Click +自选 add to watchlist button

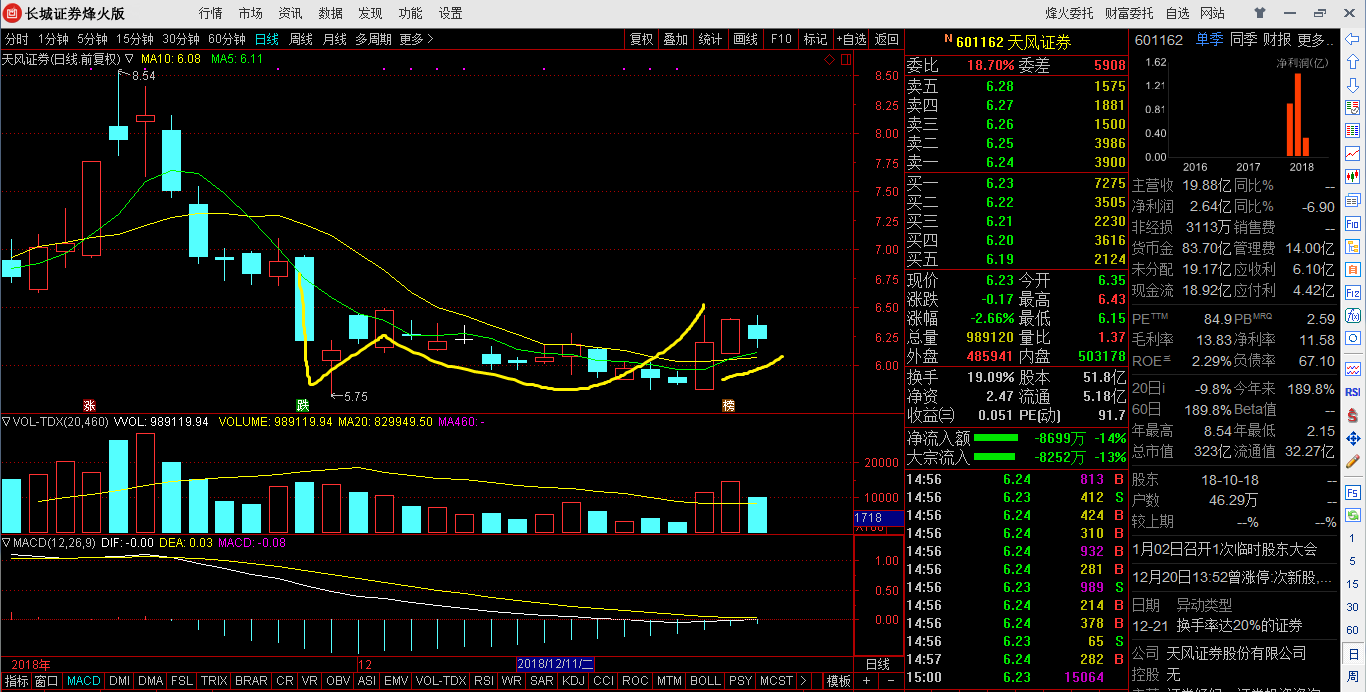851,39
